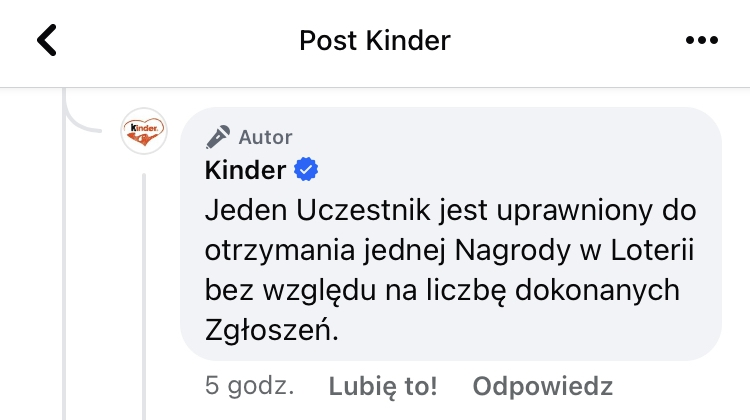The width and height of the screenshot is (750, 420).
Task: Click the "Post Kinder" header title
Action: [x=375, y=41]
